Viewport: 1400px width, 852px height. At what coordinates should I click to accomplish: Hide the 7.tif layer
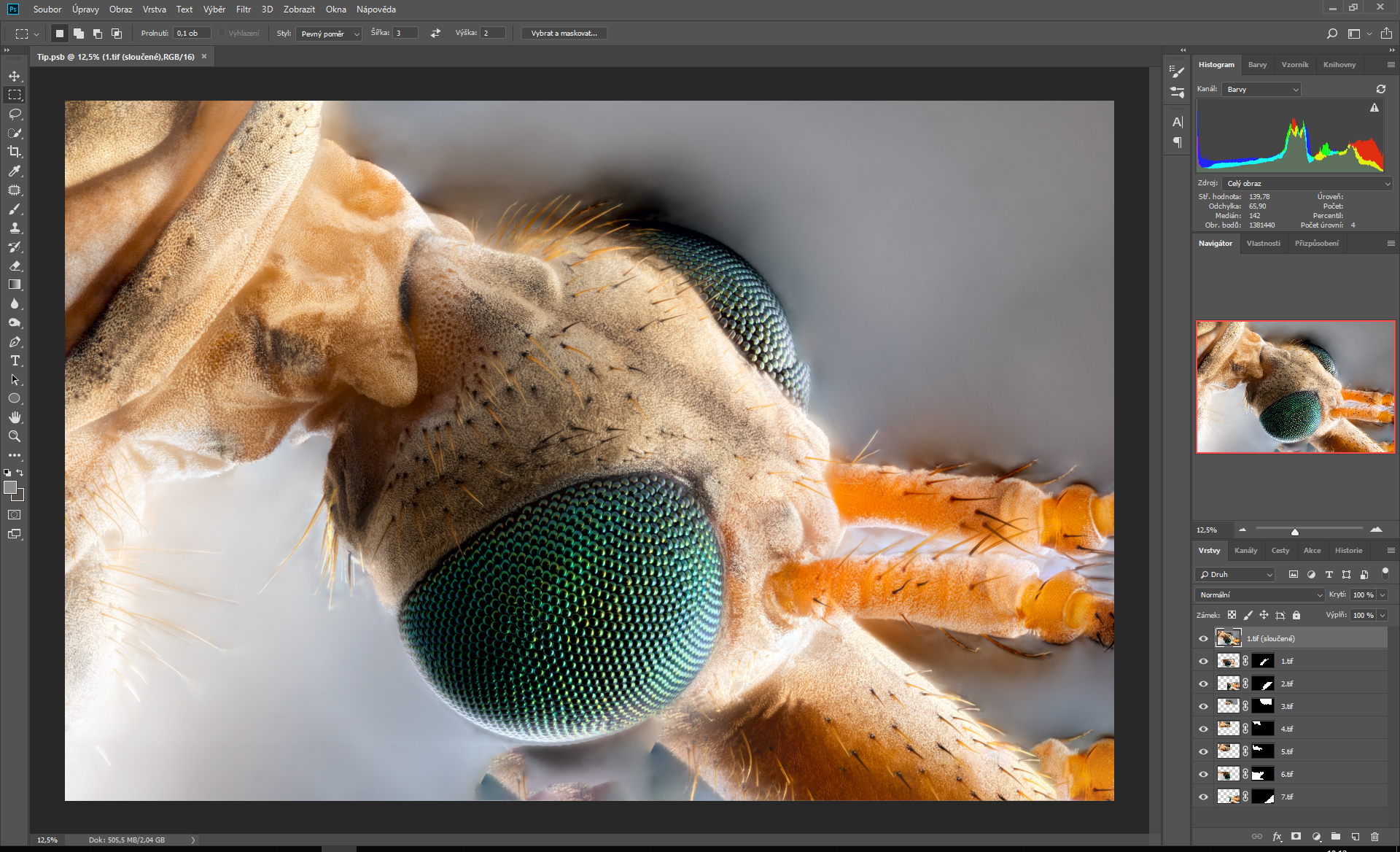[1203, 797]
